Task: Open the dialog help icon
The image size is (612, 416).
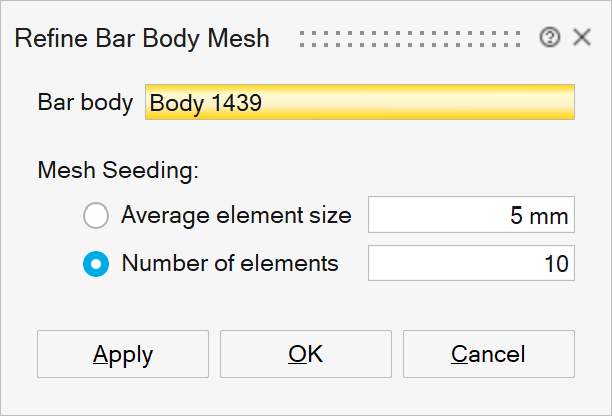Action: [x=549, y=38]
